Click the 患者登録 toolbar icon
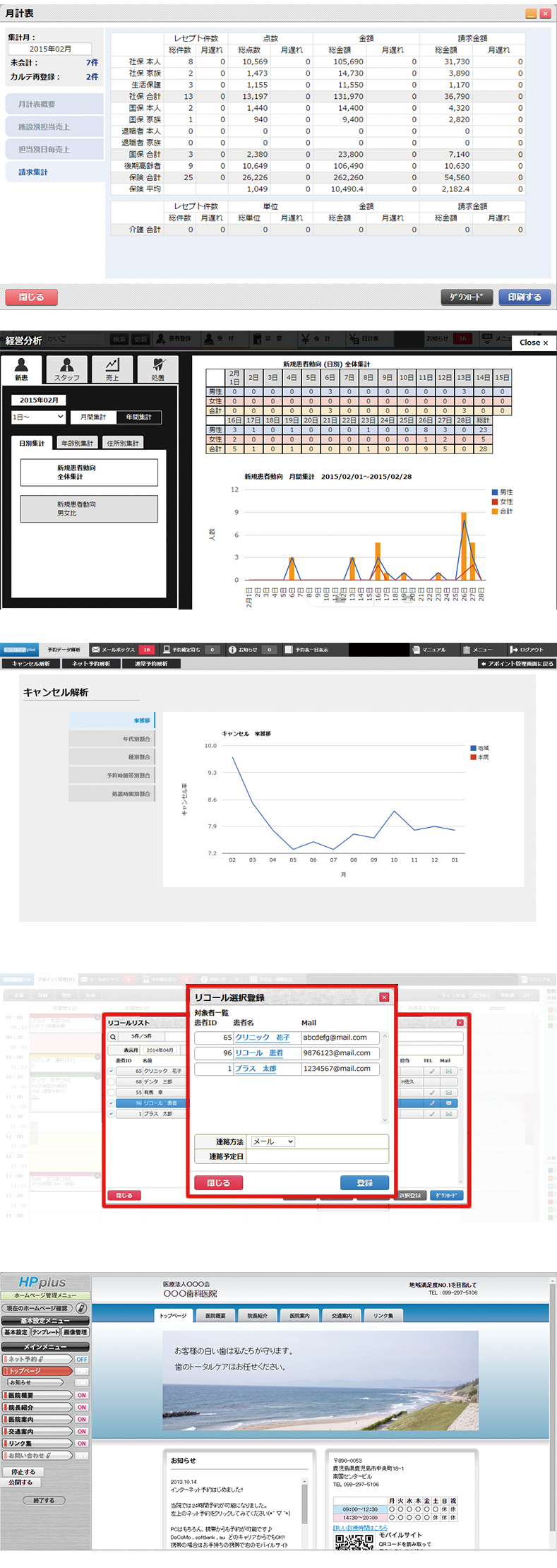This screenshot has height=1568, width=557. (161, 339)
